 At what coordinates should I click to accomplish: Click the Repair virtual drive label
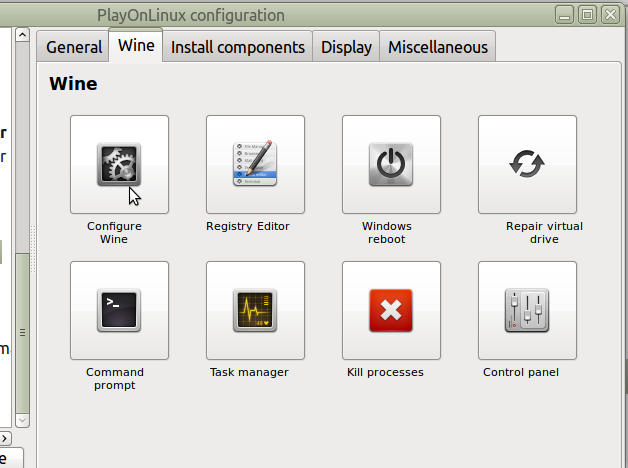pyautogui.click(x=544, y=233)
